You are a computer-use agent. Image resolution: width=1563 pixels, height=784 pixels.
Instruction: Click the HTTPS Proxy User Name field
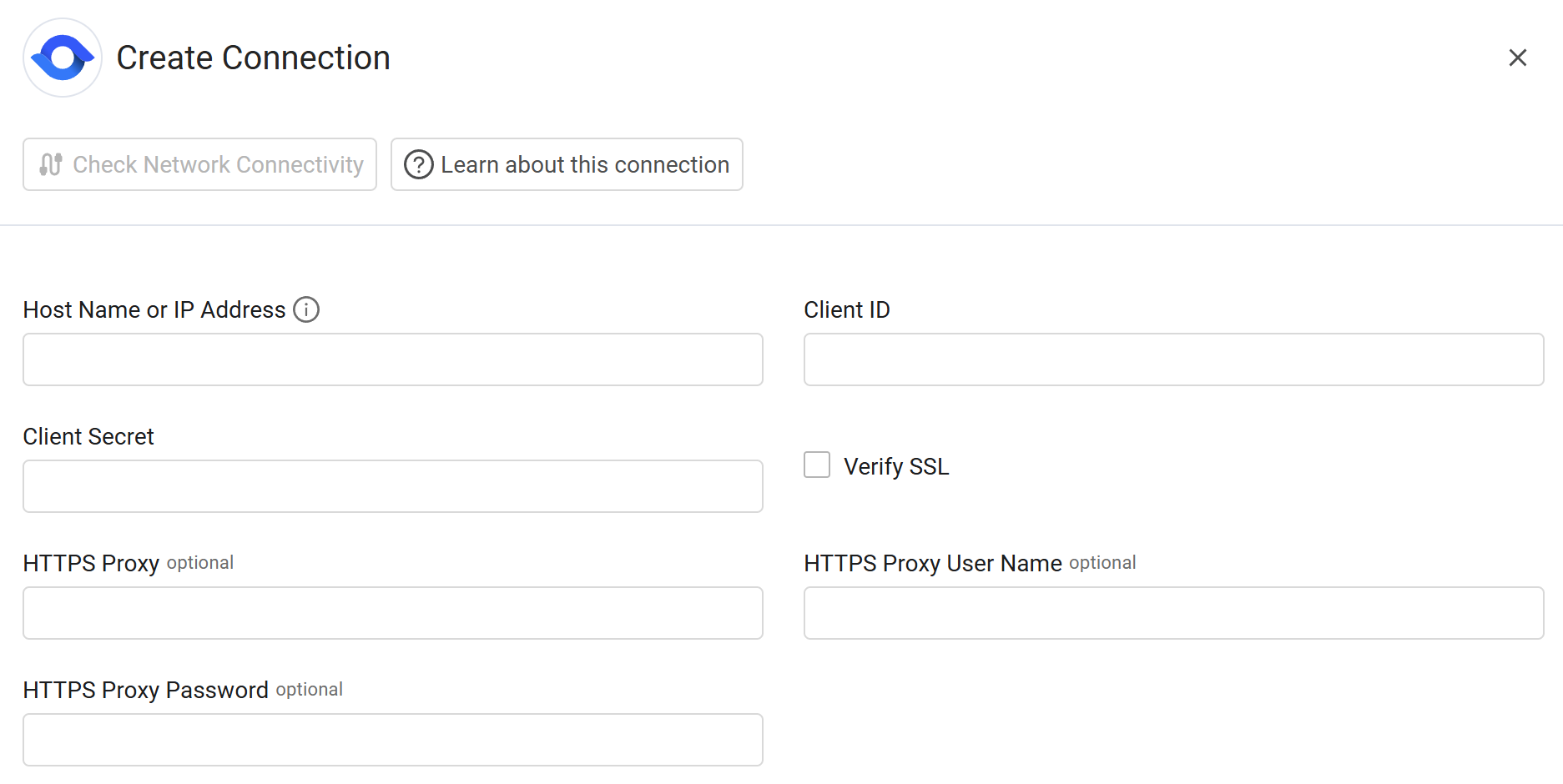point(1173,613)
